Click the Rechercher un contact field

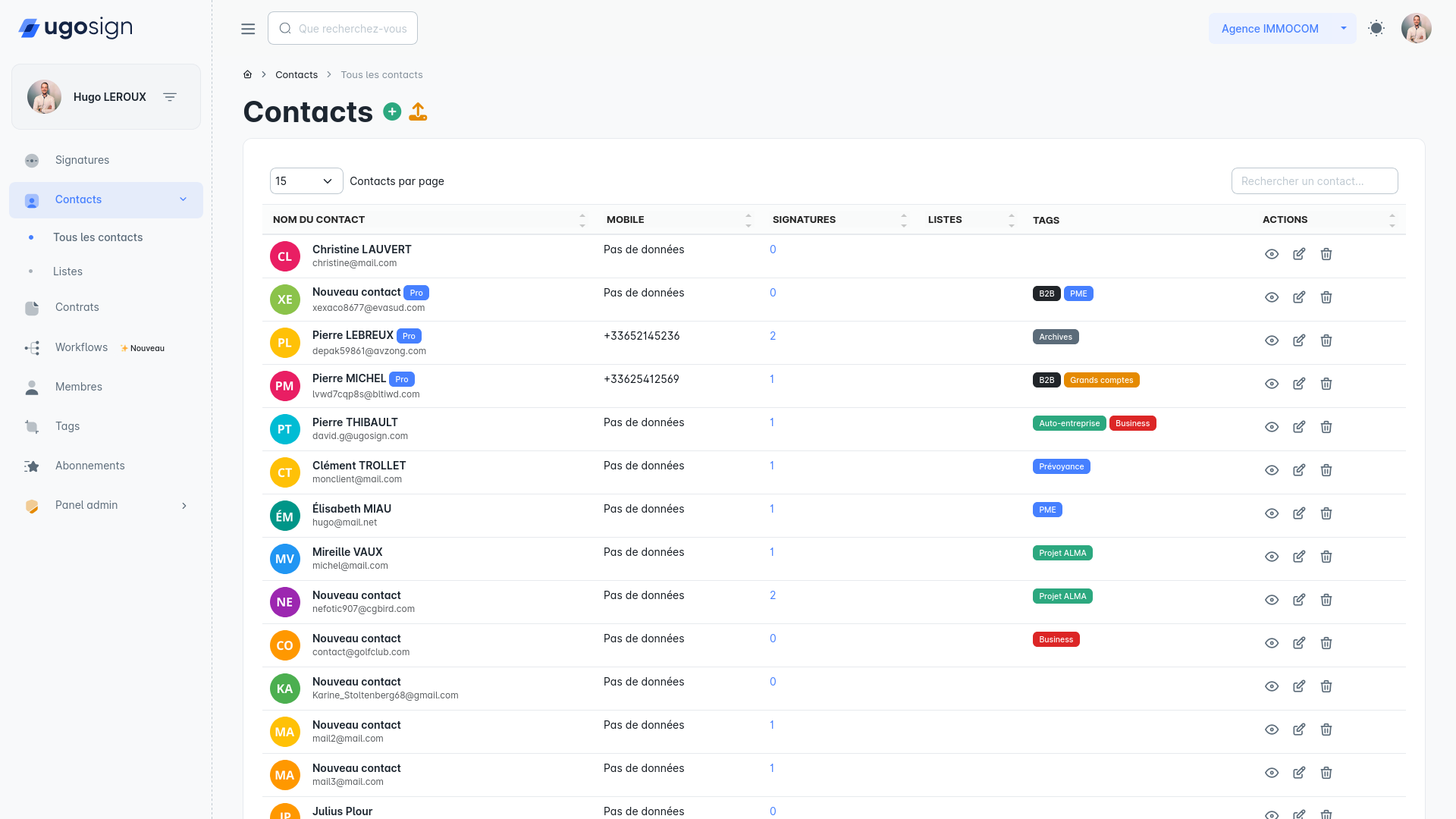coord(1314,181)
